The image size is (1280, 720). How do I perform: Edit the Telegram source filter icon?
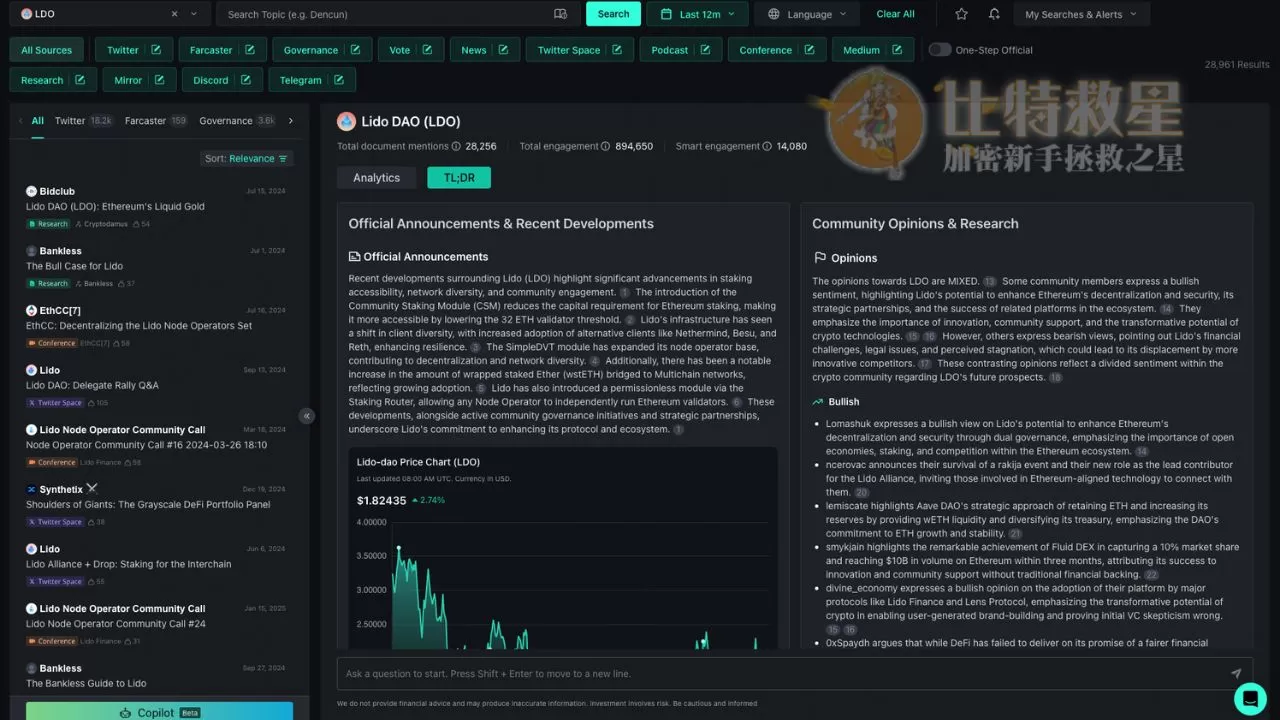pos(339,80)
